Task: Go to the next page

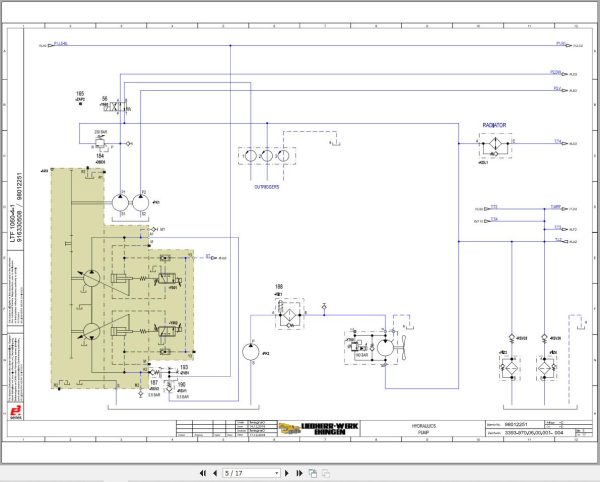Action: [287, 473]
